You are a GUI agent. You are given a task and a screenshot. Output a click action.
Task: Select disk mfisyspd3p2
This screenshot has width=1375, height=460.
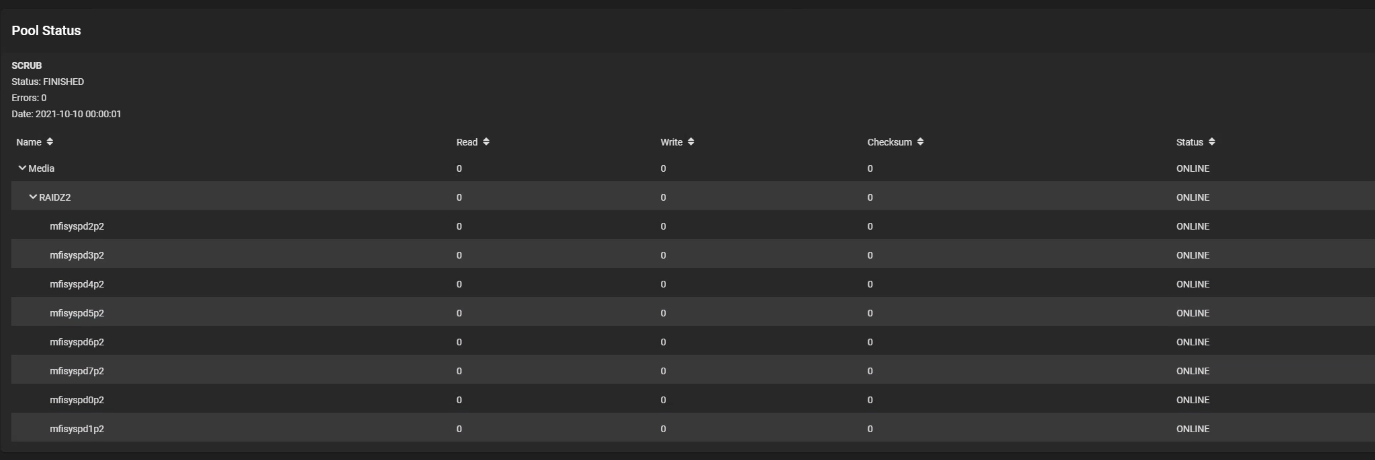point(77,255)
